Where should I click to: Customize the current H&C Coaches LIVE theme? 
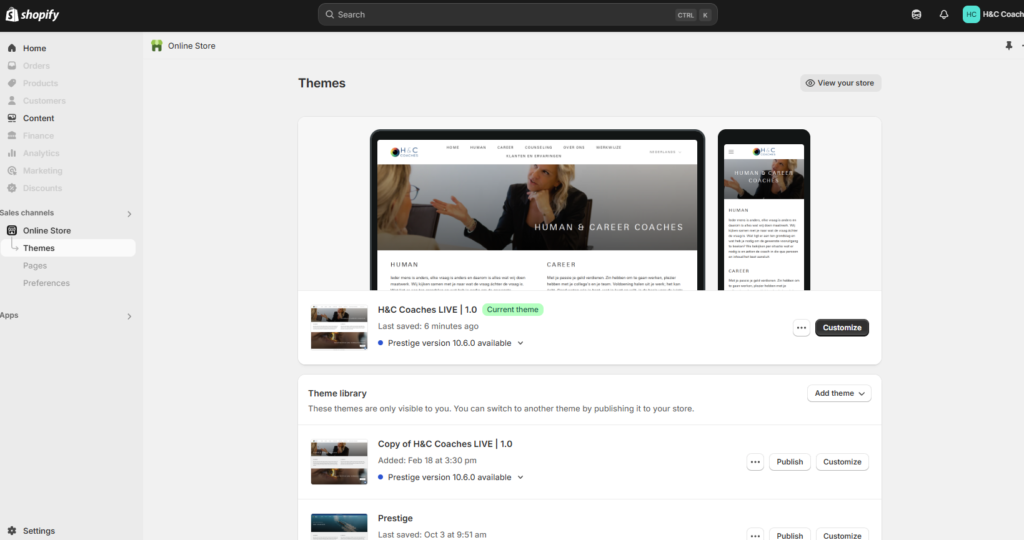pyautogui.click(x=842, y=328)
